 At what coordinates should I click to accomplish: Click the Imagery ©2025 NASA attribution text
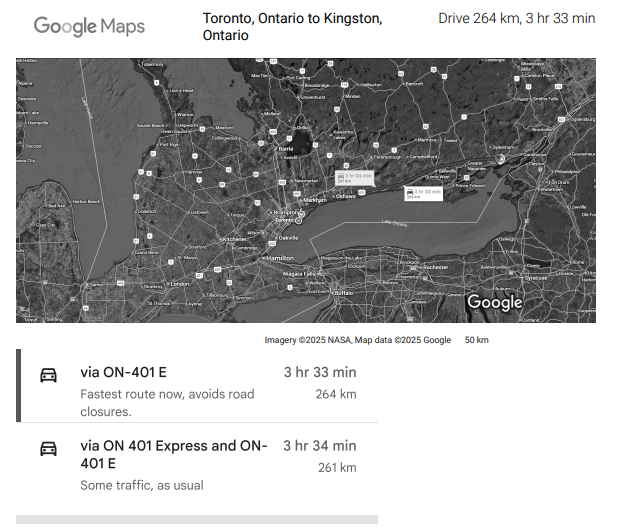pyautogui.click(x=358, y=340)
